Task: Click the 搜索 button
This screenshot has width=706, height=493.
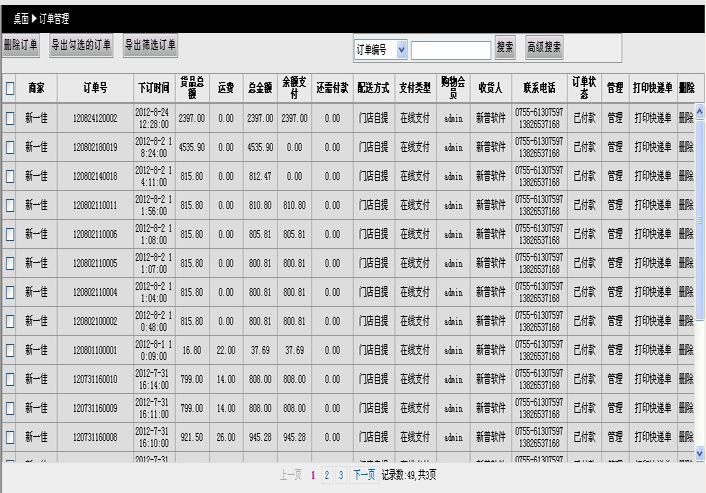Action: 505,48
